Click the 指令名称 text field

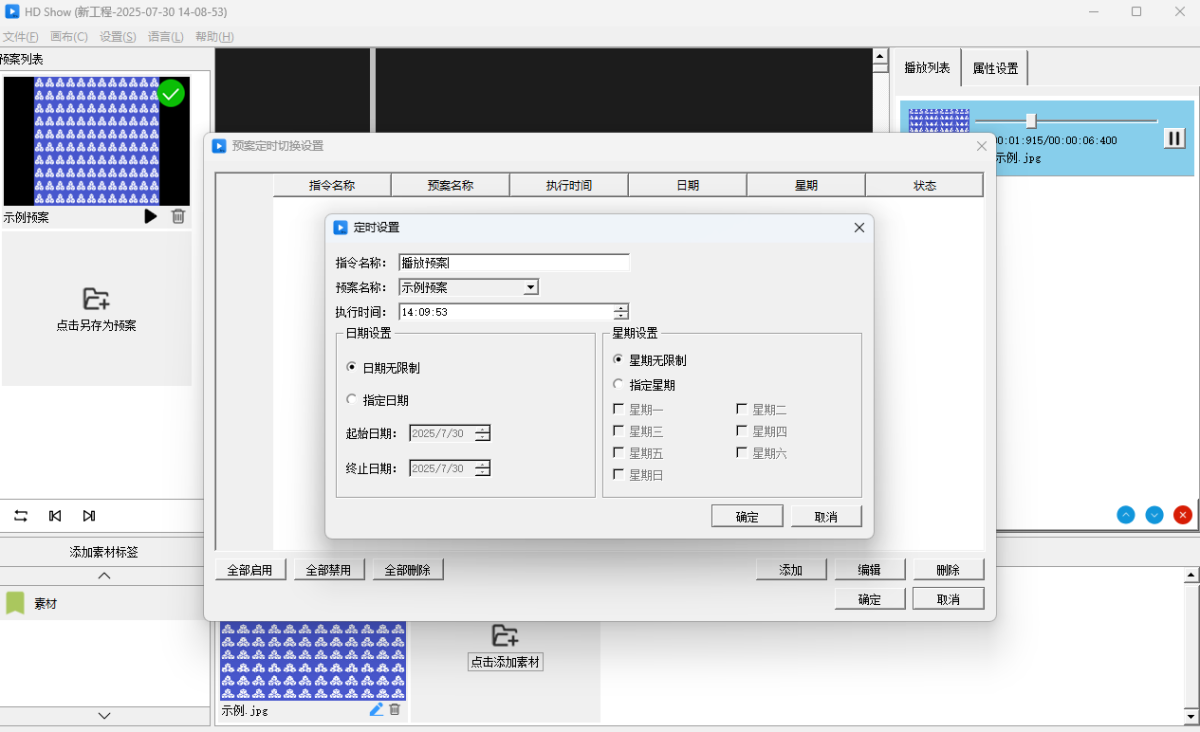click(x=514, y=263)
